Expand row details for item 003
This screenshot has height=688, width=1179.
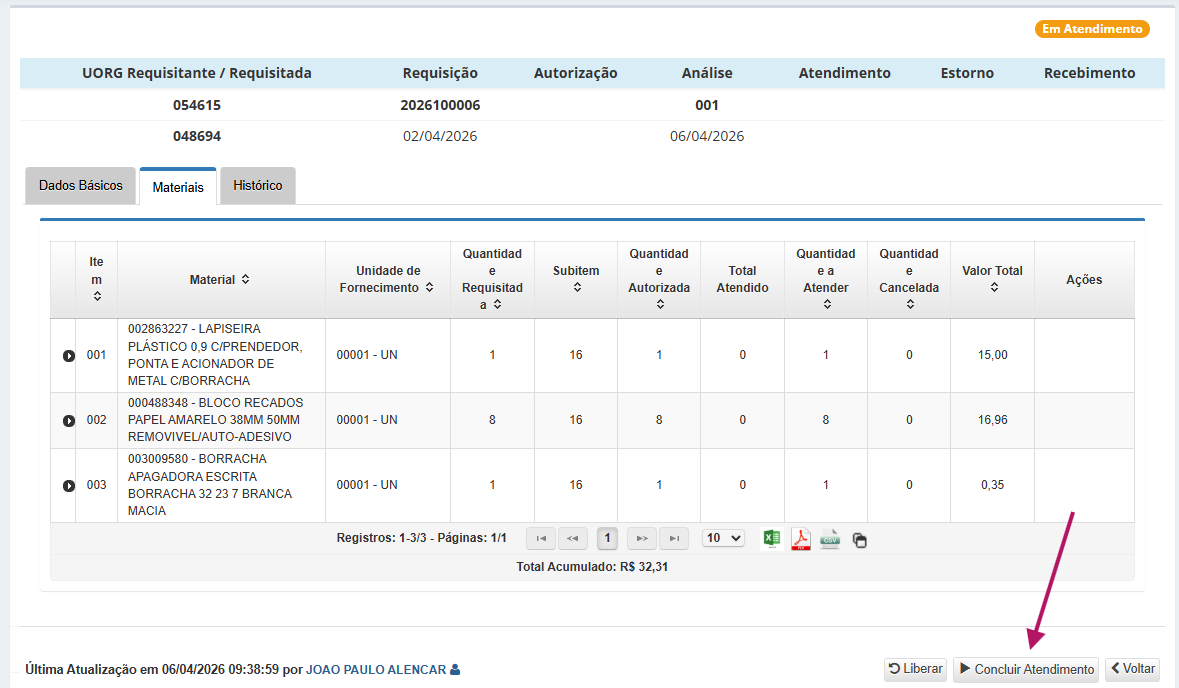click(69, 485)
